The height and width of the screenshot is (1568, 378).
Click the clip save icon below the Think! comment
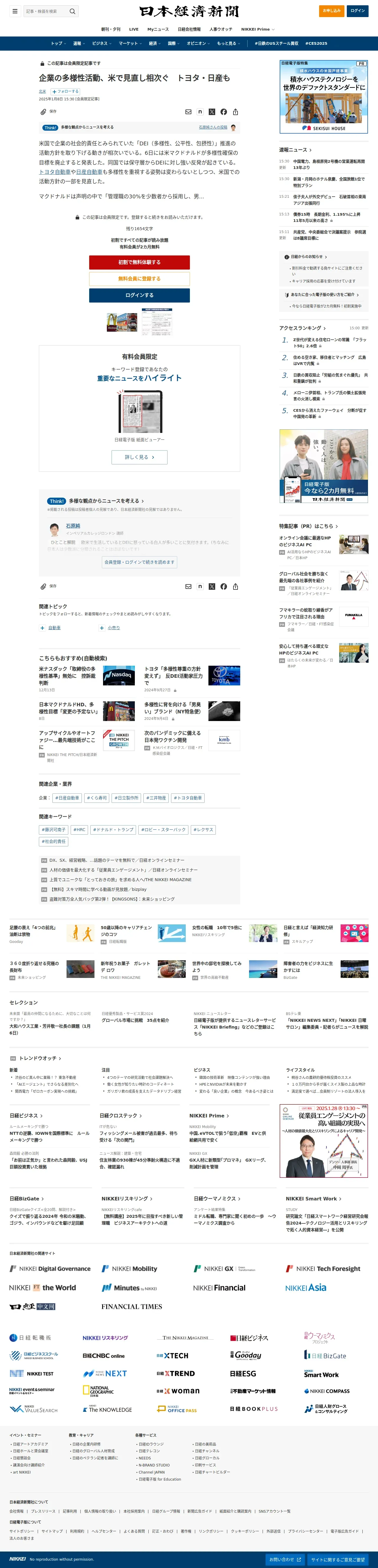click(x=44, y=587)
